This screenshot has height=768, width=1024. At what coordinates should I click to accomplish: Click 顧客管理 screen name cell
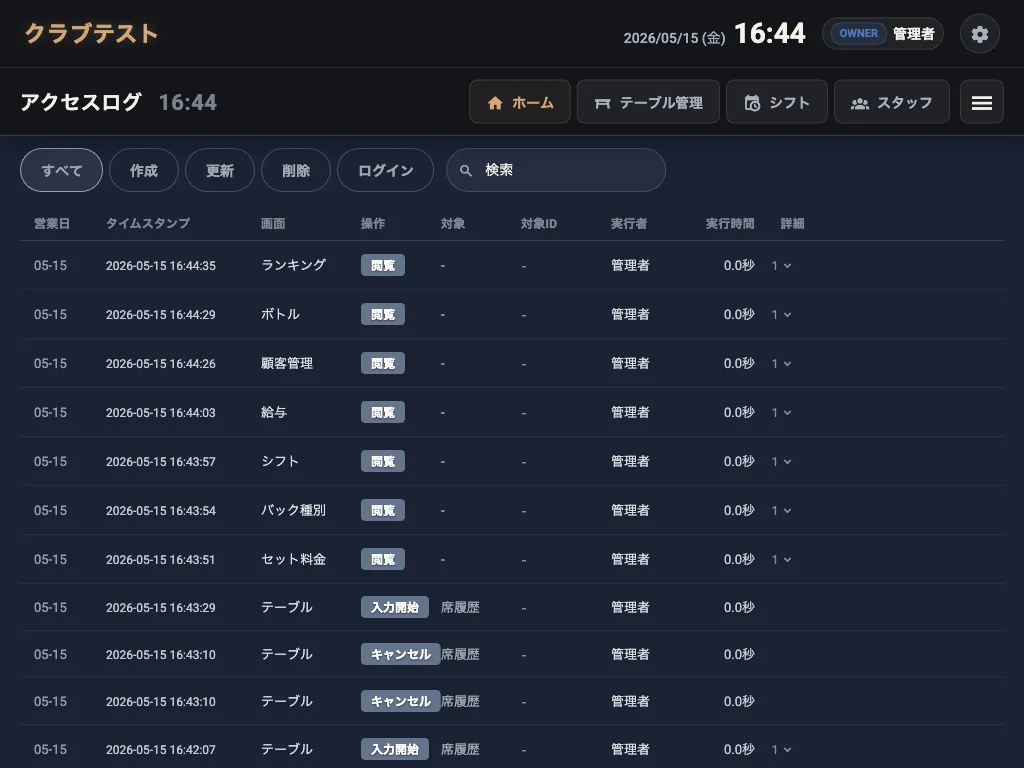tap(287, 363)
